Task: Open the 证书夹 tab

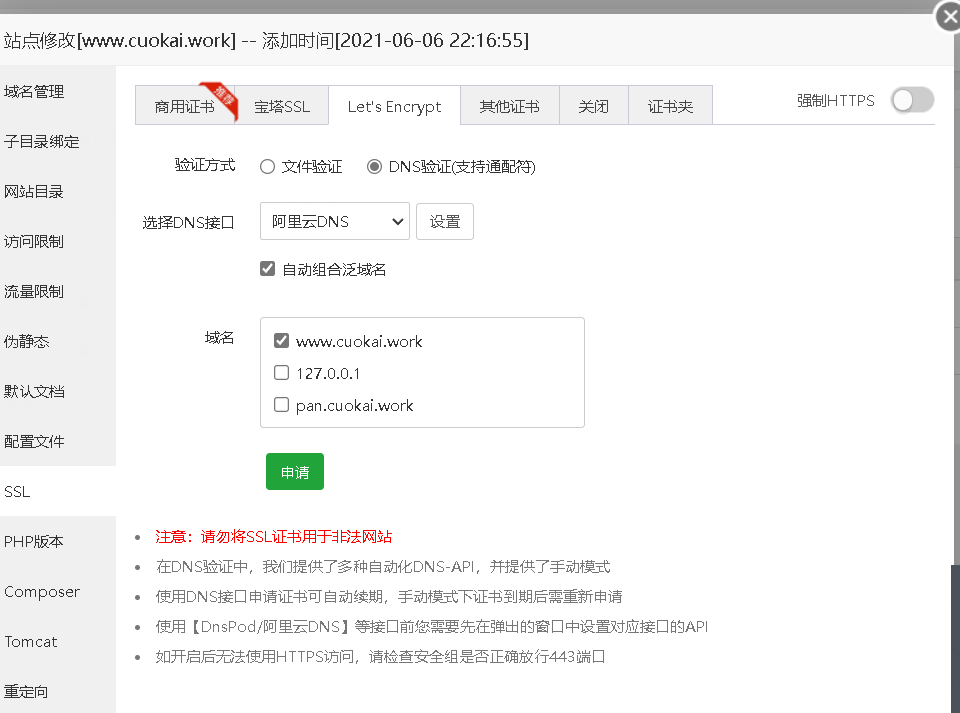Action: pyautogui.click(x=670, y=104)
